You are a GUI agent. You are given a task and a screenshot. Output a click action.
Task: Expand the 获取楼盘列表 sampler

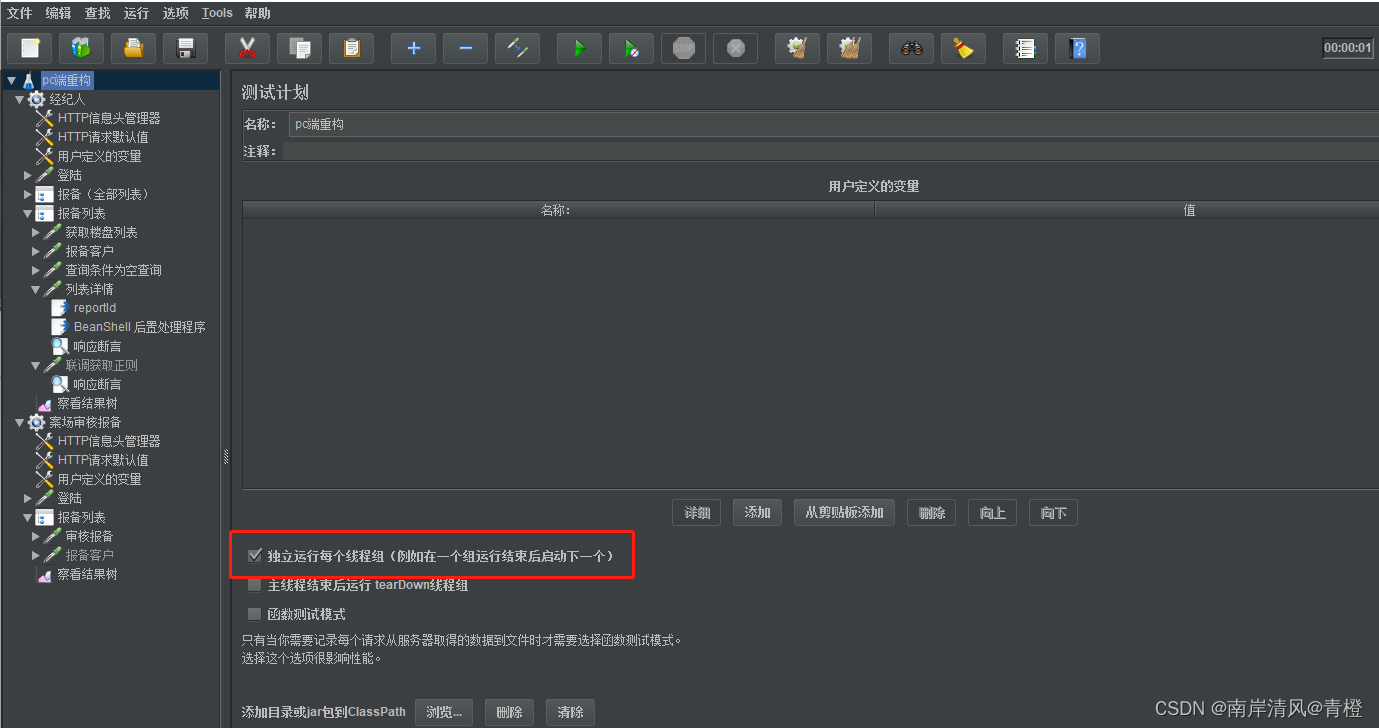pyautogui.click(x=36, y=232)
